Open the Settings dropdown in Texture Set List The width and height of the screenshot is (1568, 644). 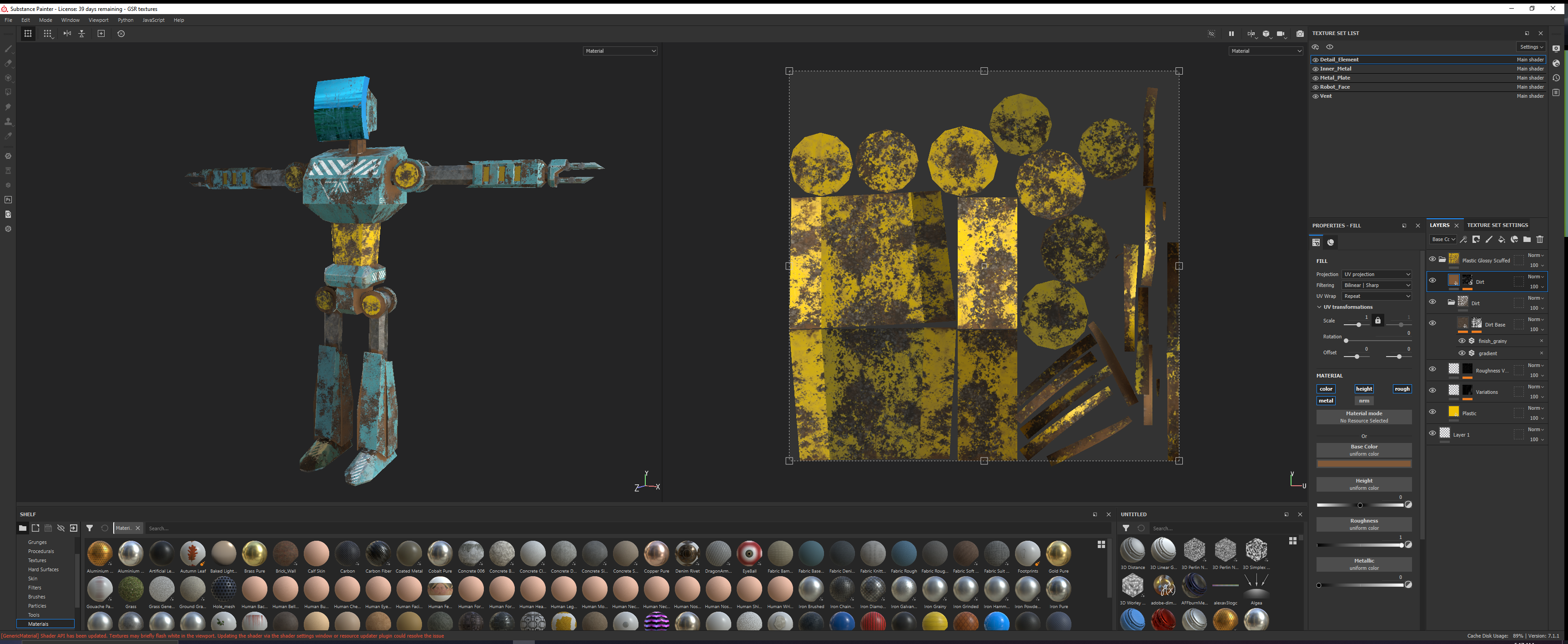tap(1532, 47)
